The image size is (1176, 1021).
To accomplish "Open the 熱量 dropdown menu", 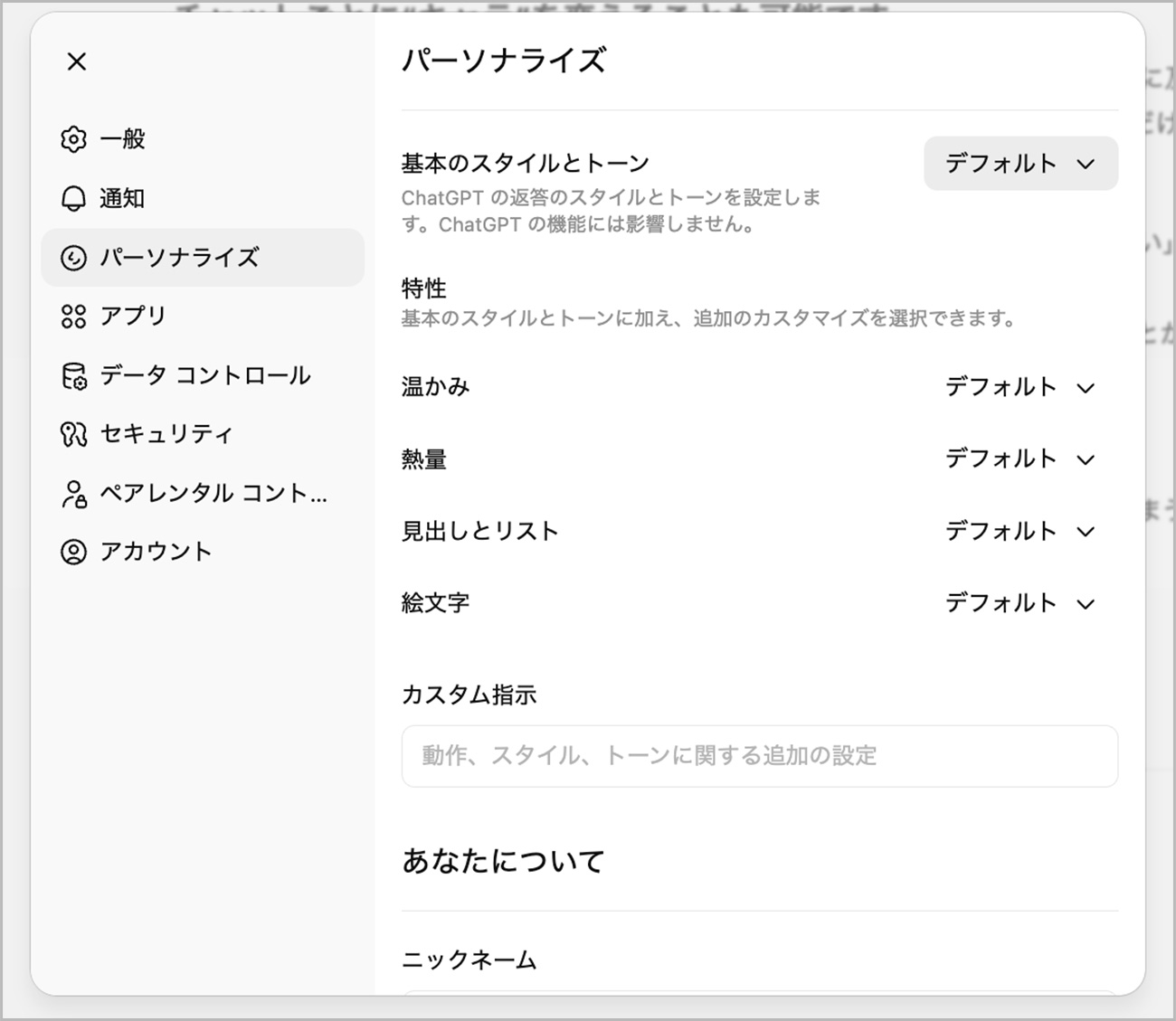I will pyautogui.click(x=1020, y=459).
